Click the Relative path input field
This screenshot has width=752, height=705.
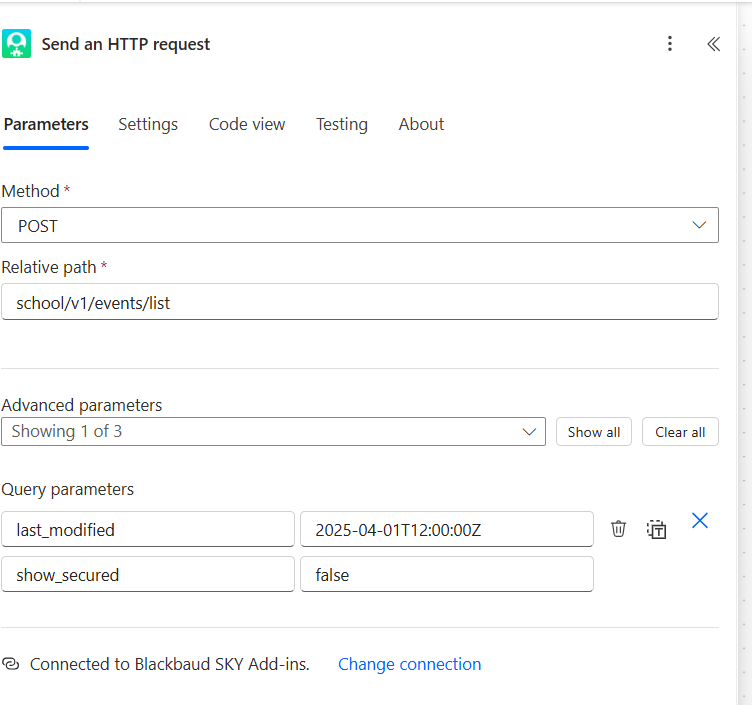tap(360, 302)
